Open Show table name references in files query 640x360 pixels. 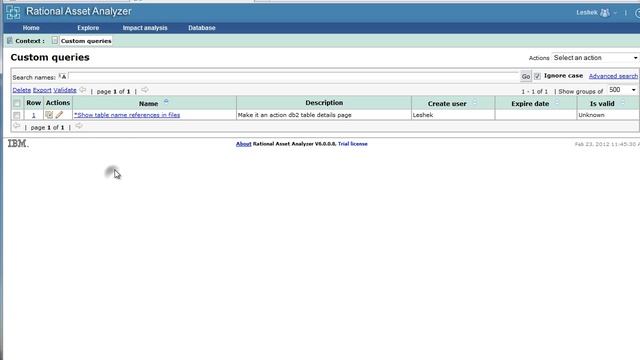click(x=127, y=115)
